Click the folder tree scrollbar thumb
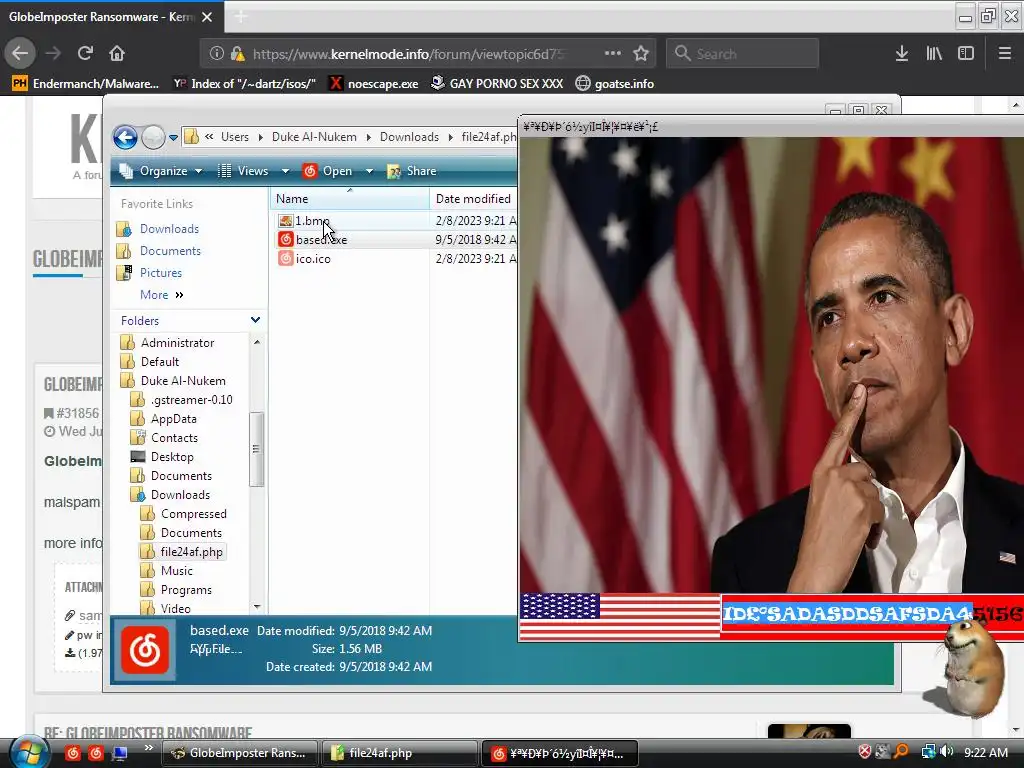The image size is (1024, 768). [256, 449]
